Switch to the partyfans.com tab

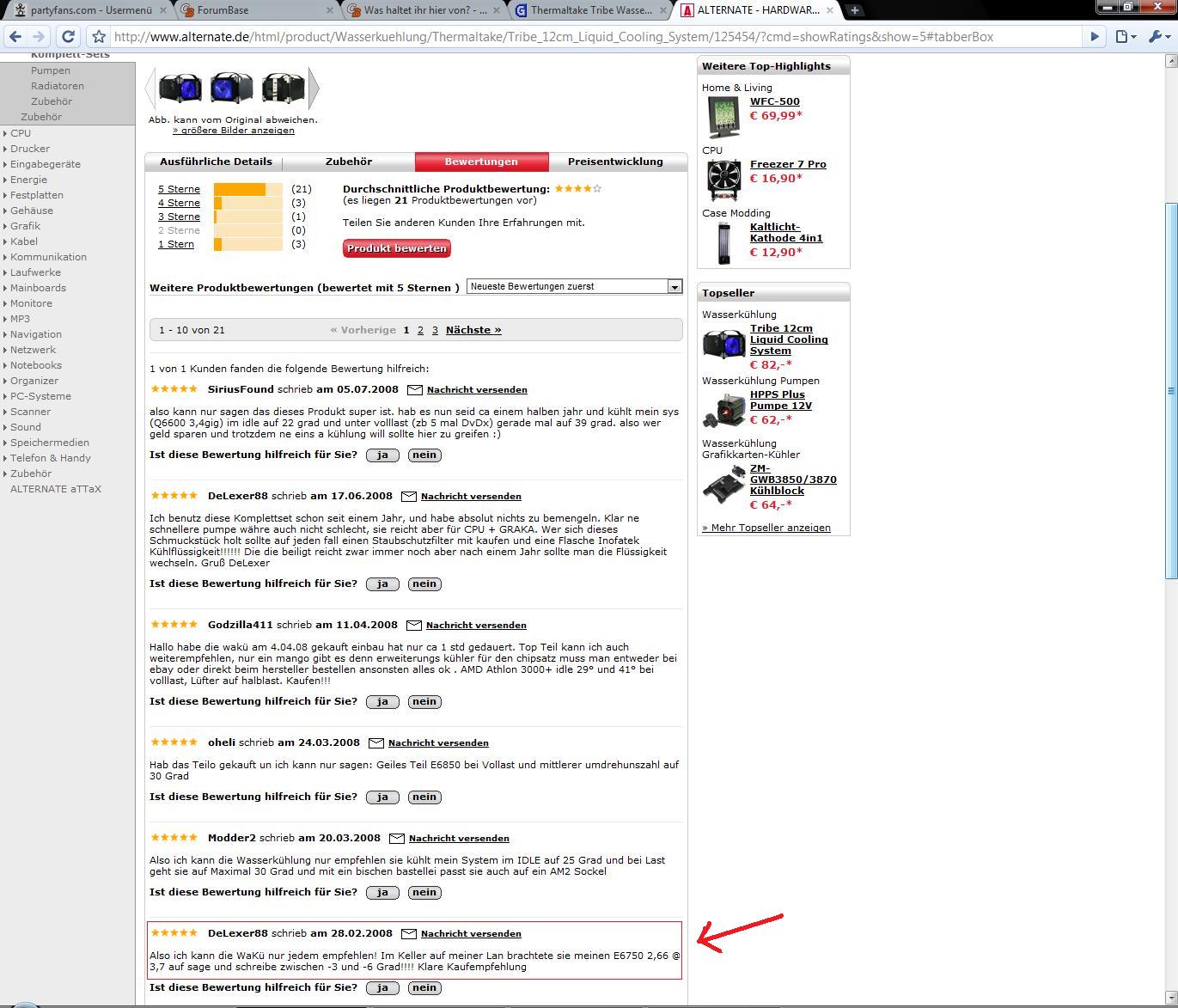click(90, 10)
